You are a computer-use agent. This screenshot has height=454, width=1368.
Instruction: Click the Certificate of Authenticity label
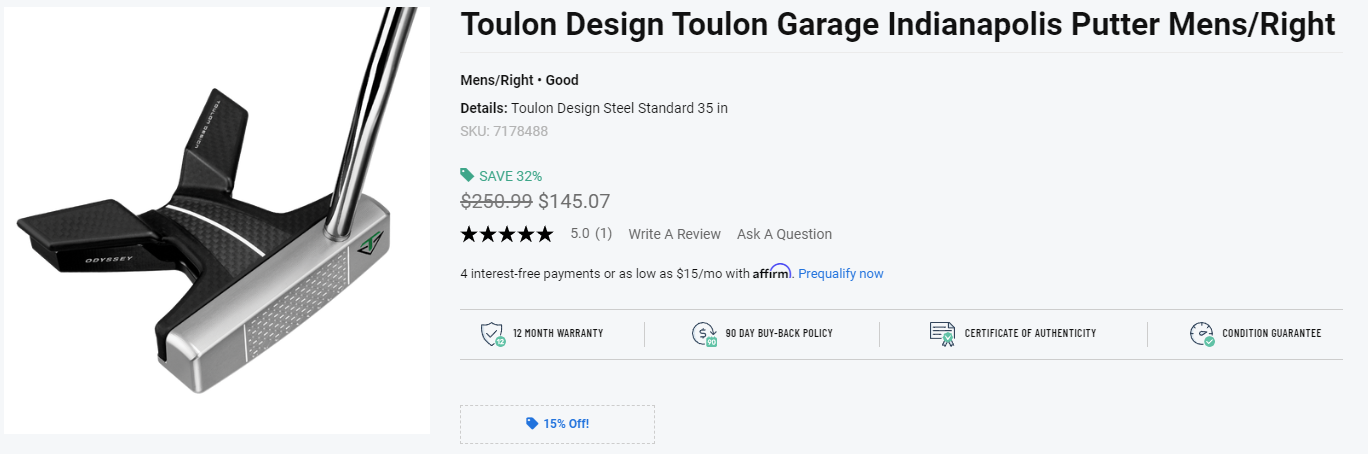tap(1030, 334)
